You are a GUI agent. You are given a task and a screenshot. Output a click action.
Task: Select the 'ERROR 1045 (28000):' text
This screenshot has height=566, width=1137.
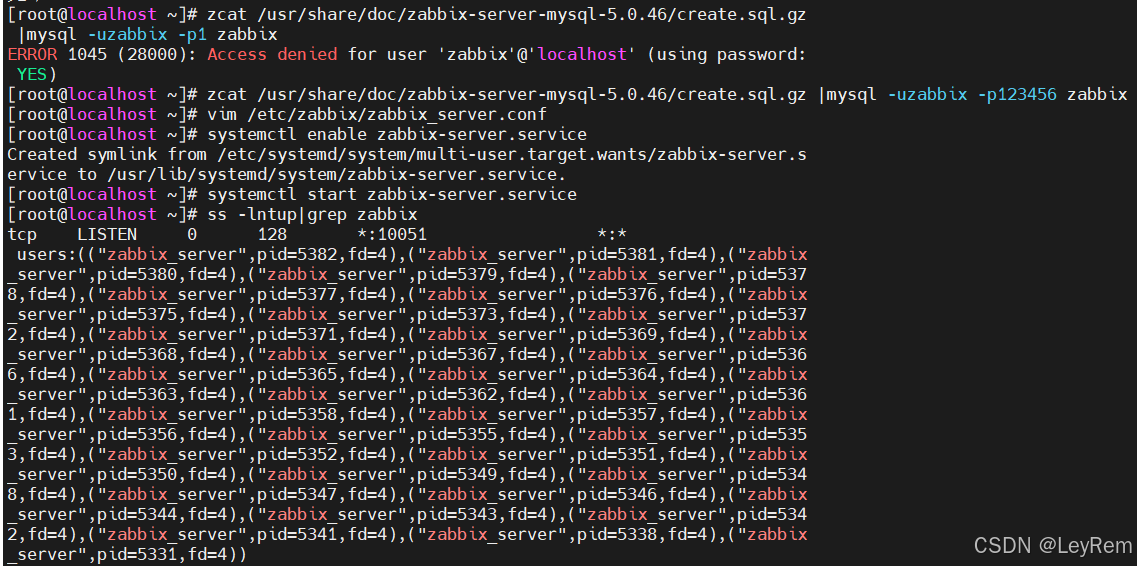pyautogui.click(x=103, y=54)
